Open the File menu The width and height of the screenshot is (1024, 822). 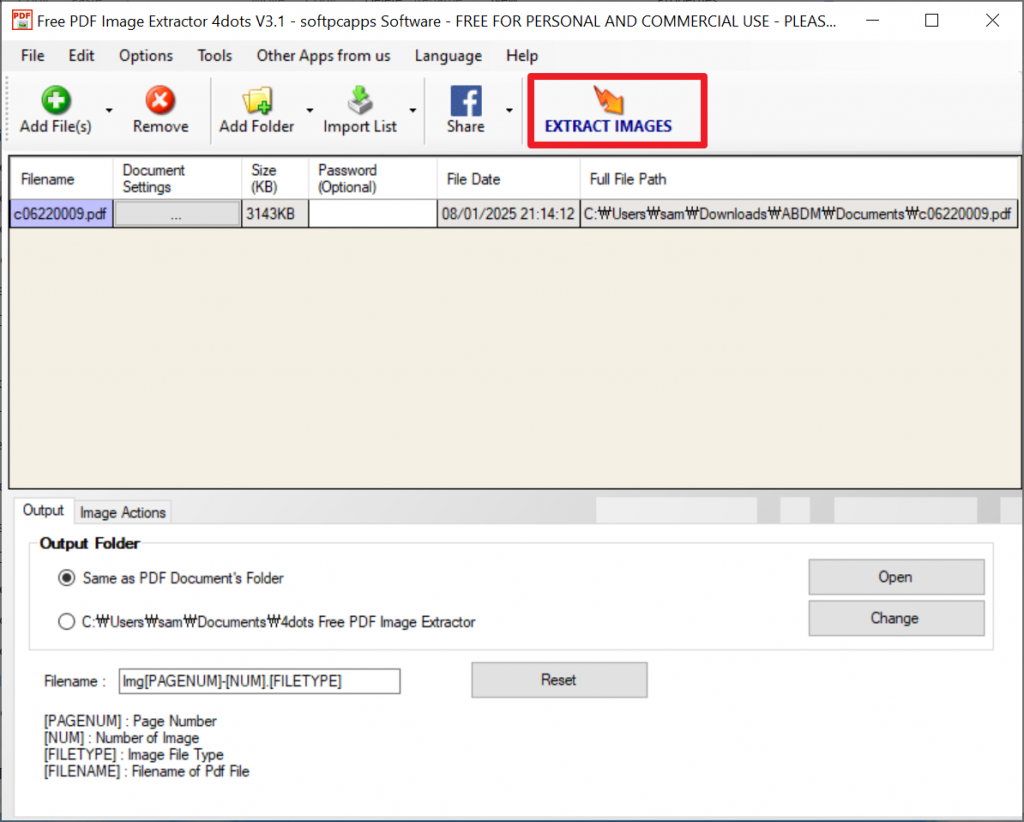(33, 55)
